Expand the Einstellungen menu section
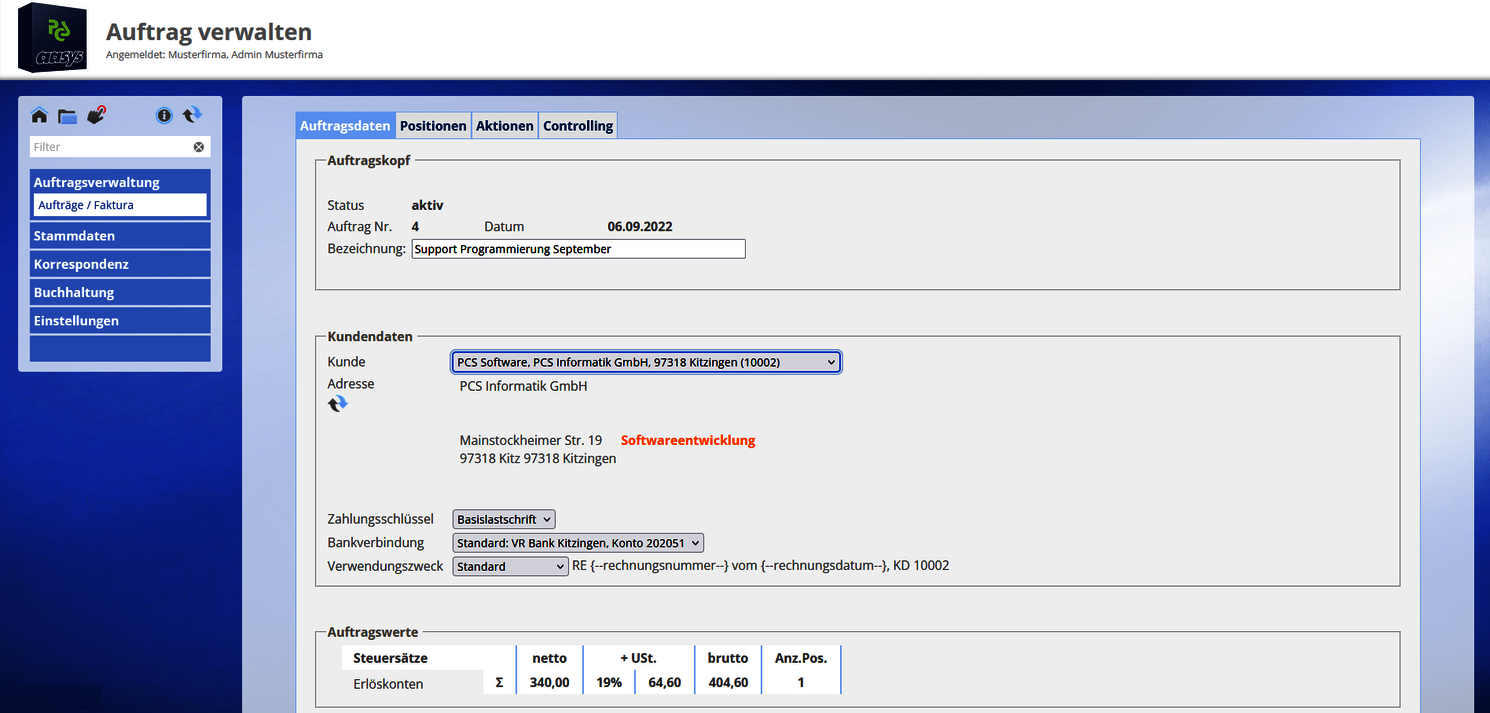This screenshot has width=1490, height=713. pos(120,321)
